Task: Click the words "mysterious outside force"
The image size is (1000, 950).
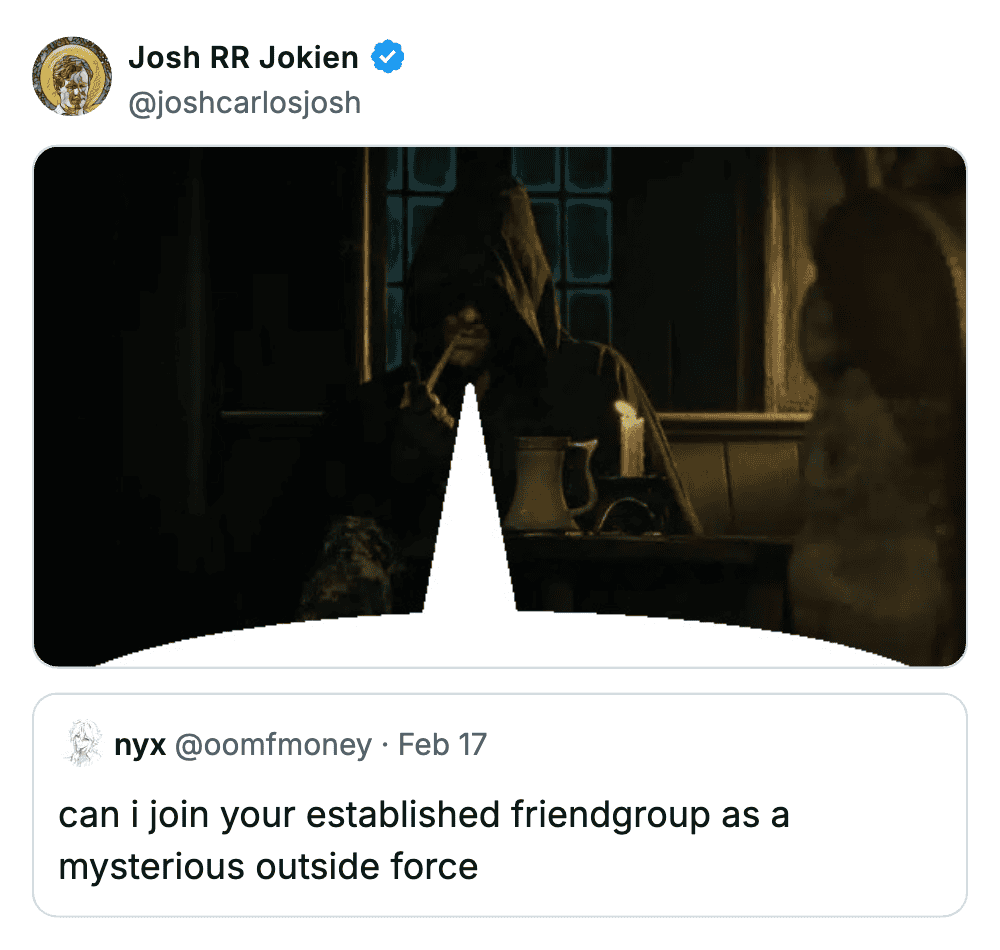Action: pyautogui.click(x=268, y=866)
